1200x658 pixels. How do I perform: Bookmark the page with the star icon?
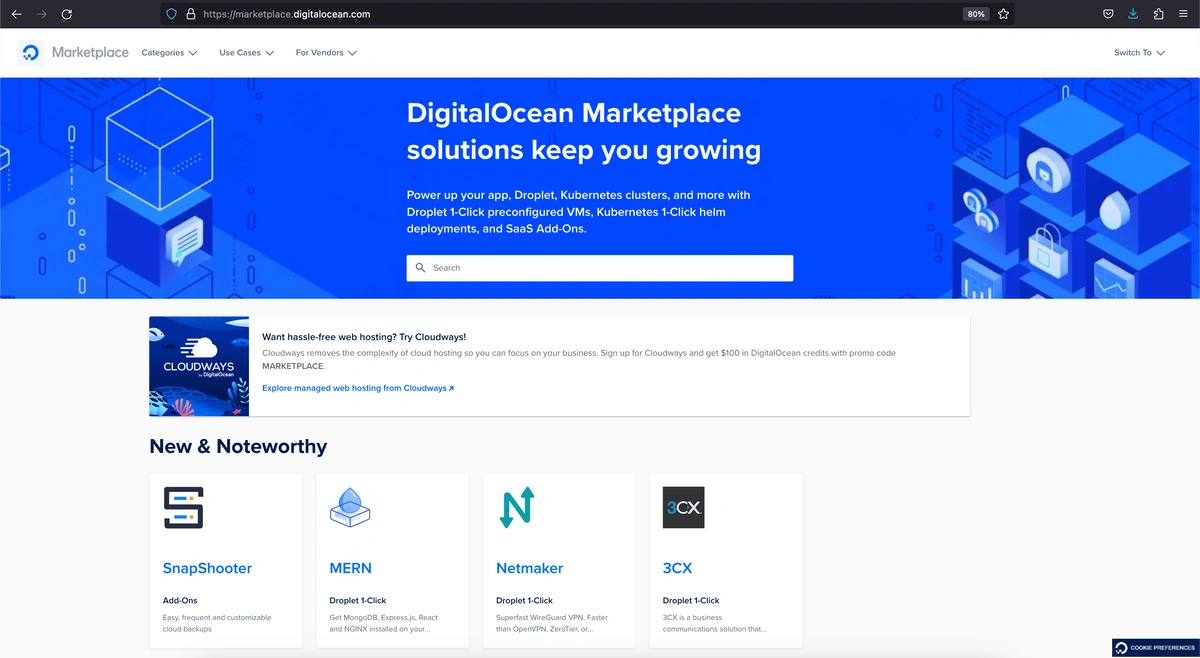[x=1003, y=14]
